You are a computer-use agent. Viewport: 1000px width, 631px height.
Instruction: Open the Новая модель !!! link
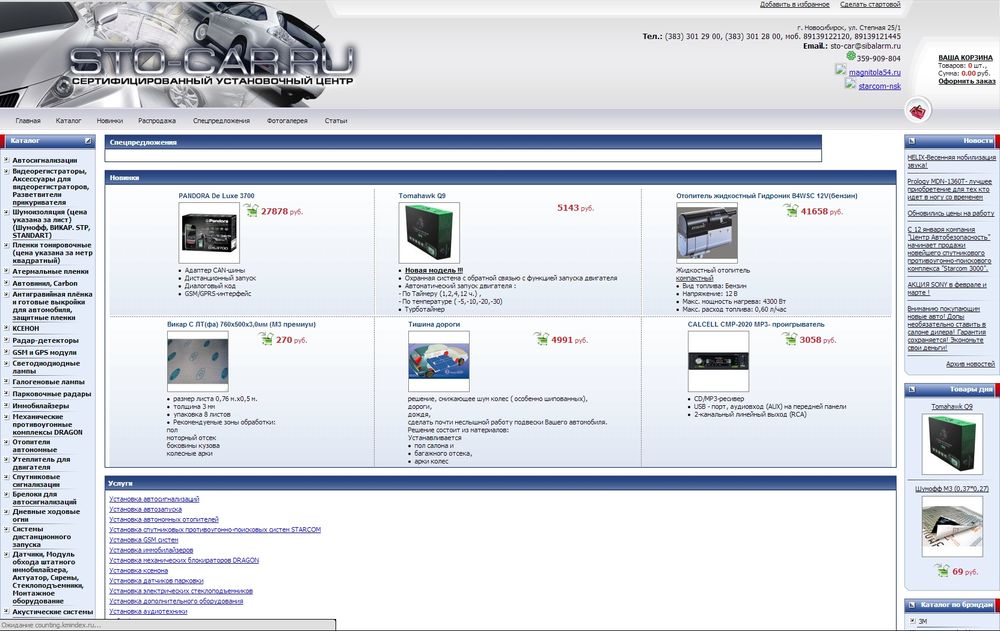click(434, 271)
